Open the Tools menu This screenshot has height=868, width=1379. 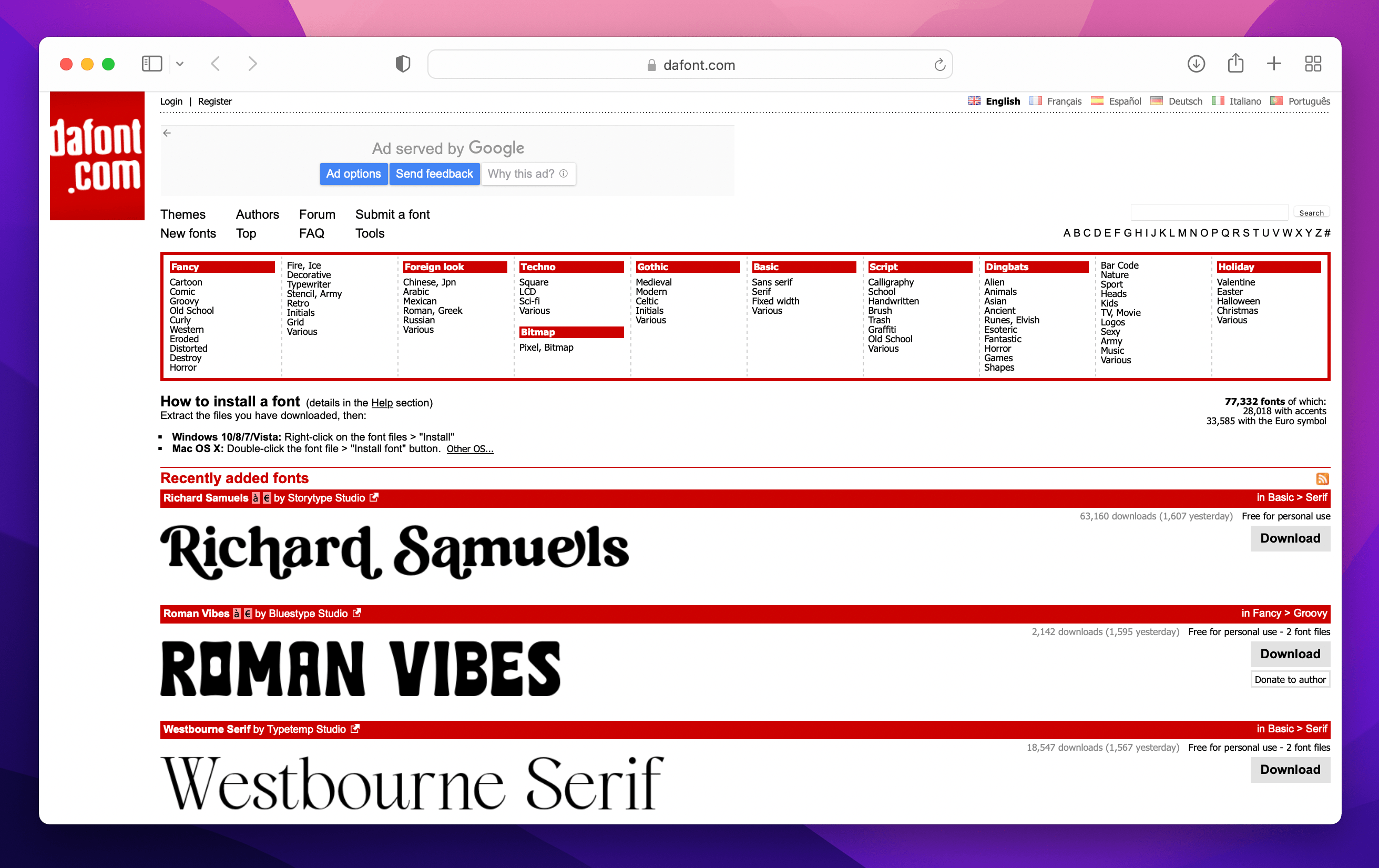point(370,233)
